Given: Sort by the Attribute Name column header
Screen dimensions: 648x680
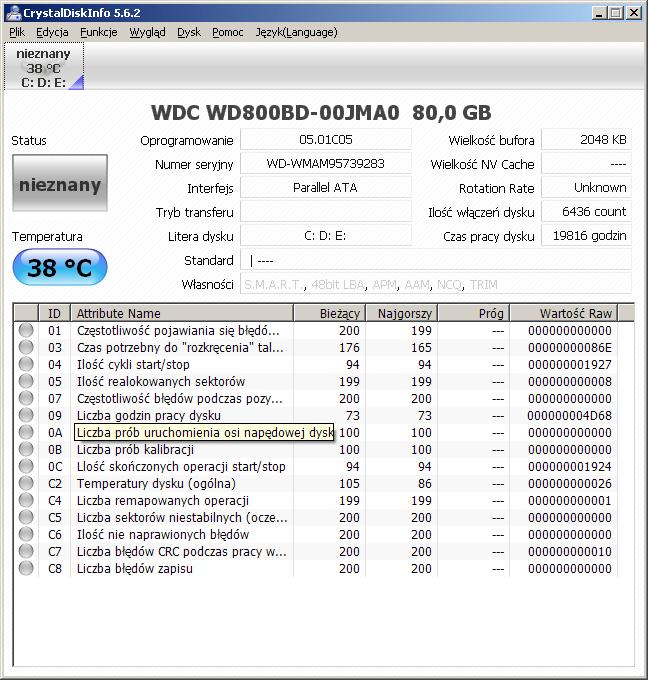Looking at the screenshot, I should click(x=182, y=313).
